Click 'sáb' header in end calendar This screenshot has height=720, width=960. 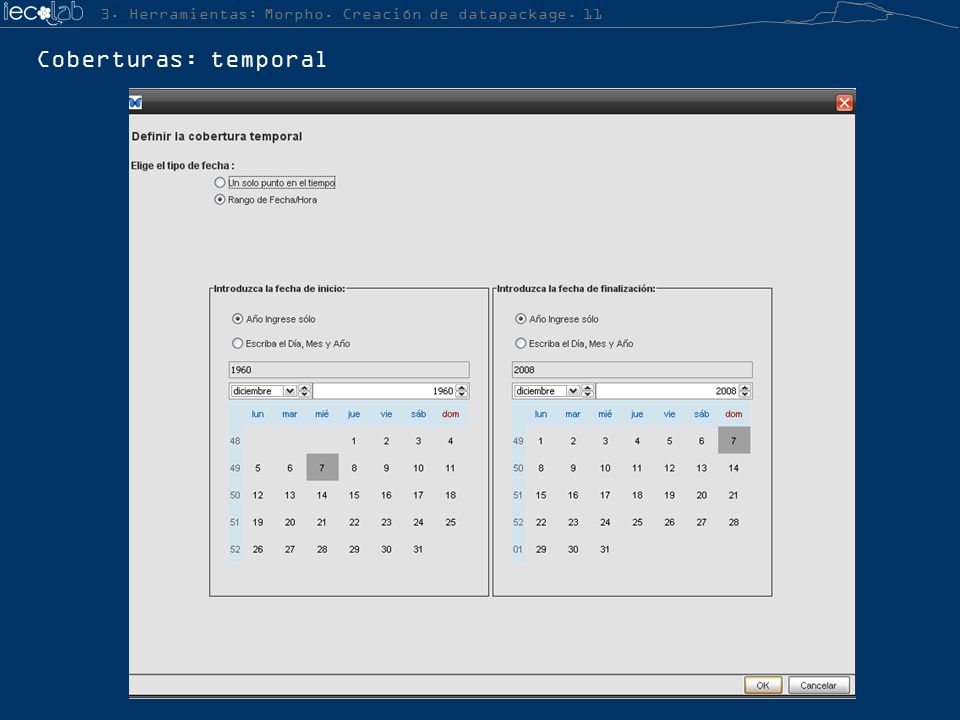point(702,414)
